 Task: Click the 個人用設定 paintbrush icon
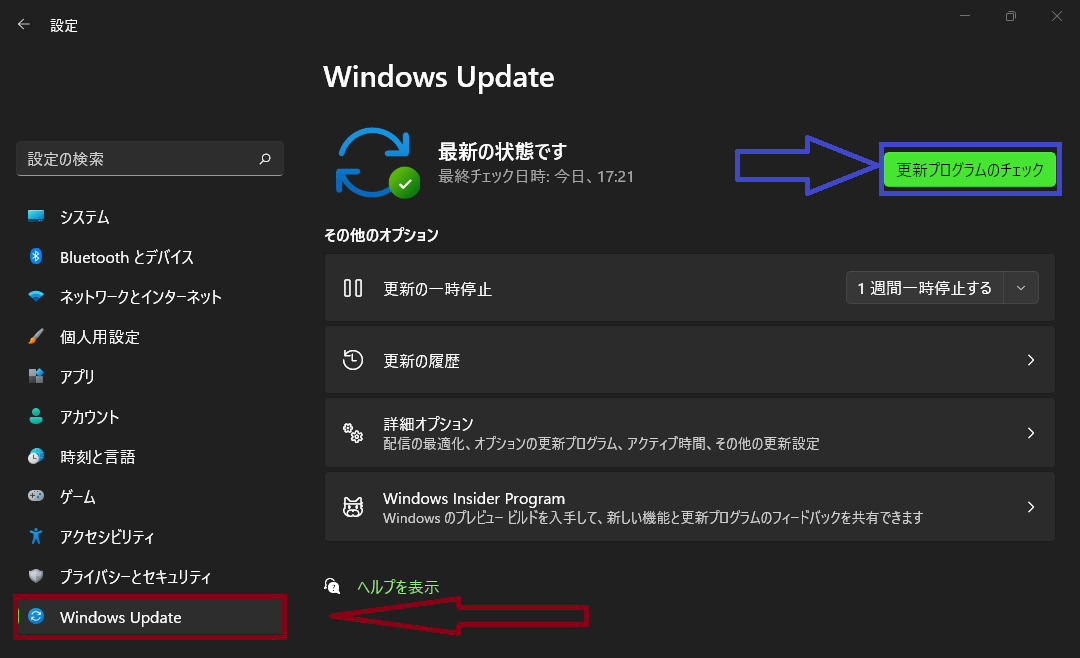coord(36,336)
